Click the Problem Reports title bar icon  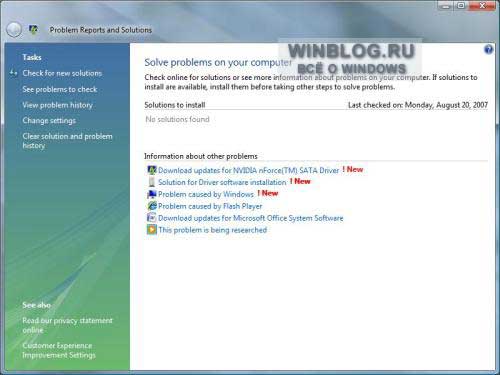(x=33, y=30)
